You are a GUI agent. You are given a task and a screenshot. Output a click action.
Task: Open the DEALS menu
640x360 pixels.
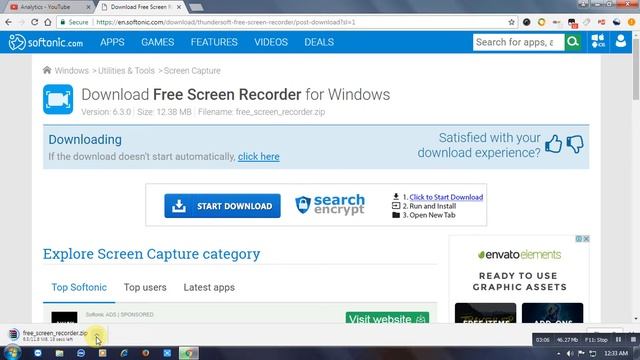(319, 42)
